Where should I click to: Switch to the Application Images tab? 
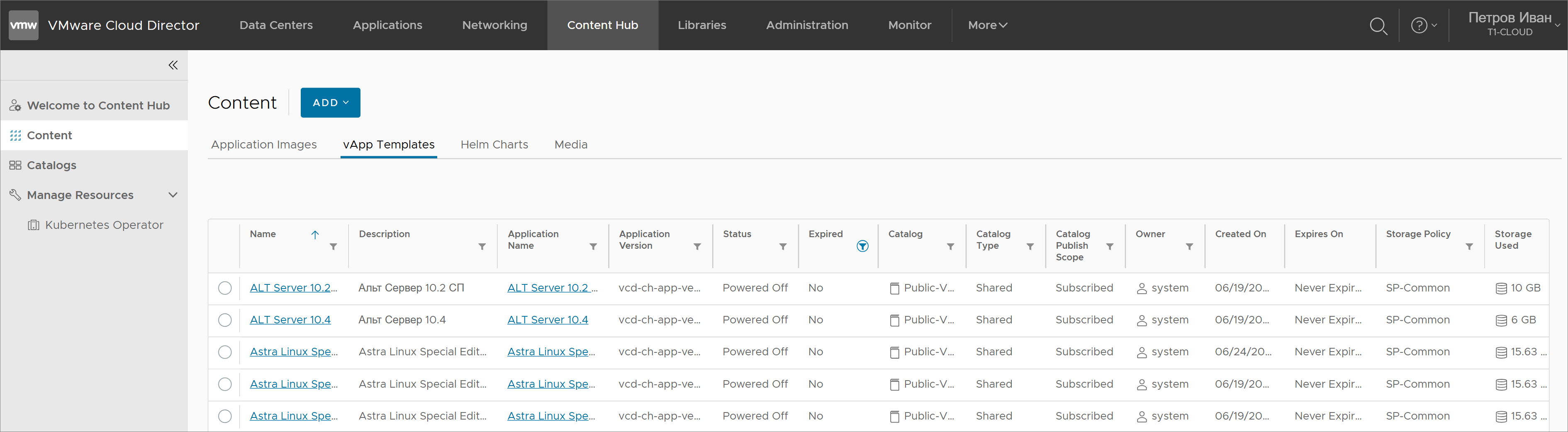pyautogui.click(x=264, y=145)
